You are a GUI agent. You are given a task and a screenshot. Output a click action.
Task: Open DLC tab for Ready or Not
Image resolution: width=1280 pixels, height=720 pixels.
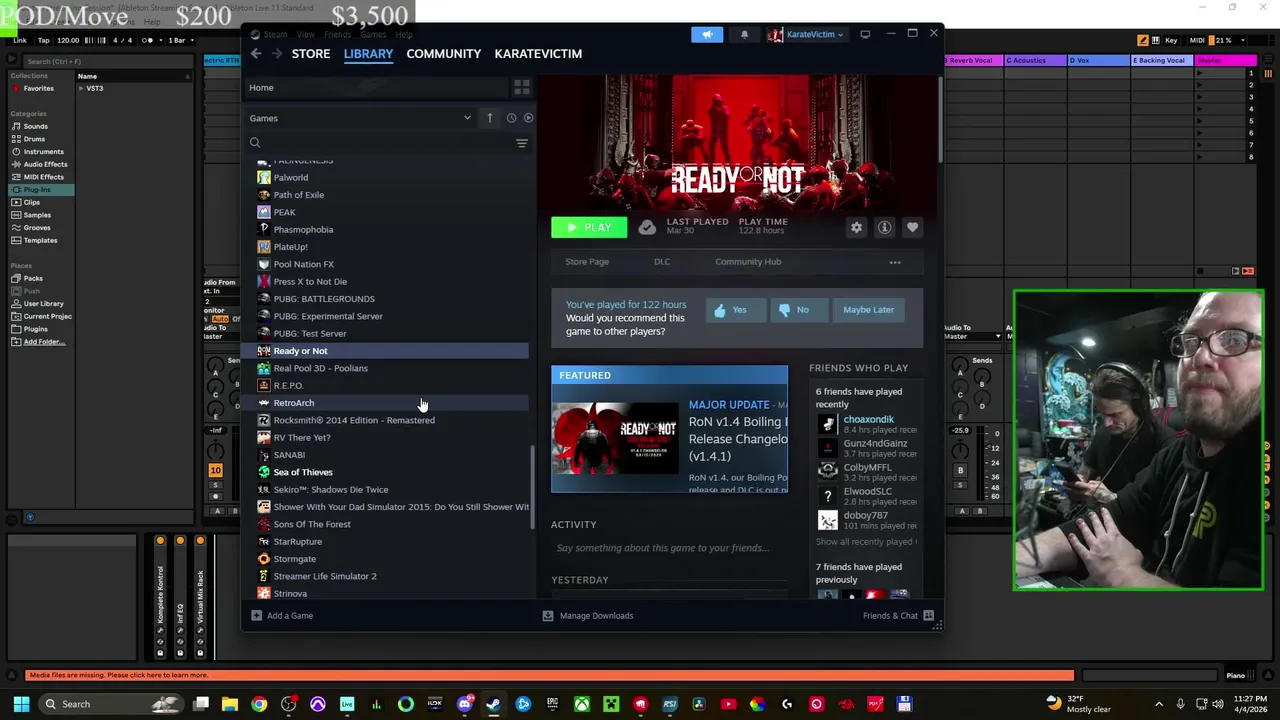pyautogui.click(x=662, y=262)
